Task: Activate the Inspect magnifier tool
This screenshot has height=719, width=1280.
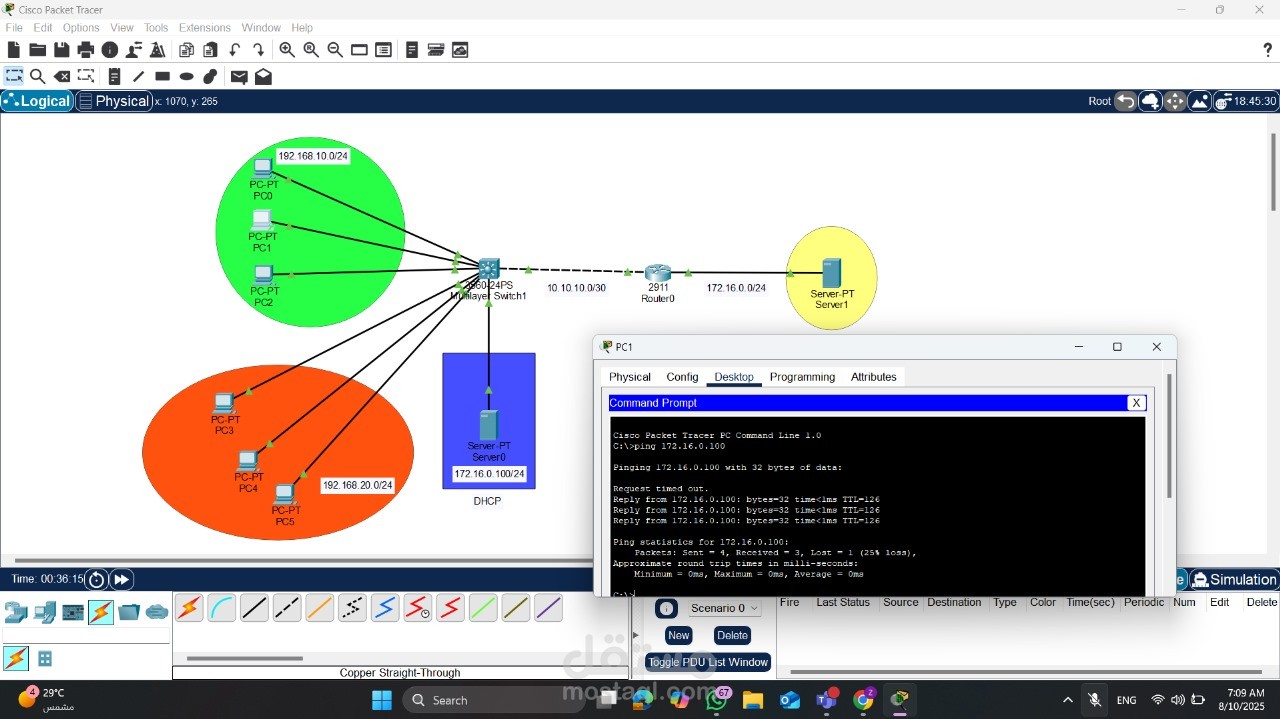Action: point(38,76)
